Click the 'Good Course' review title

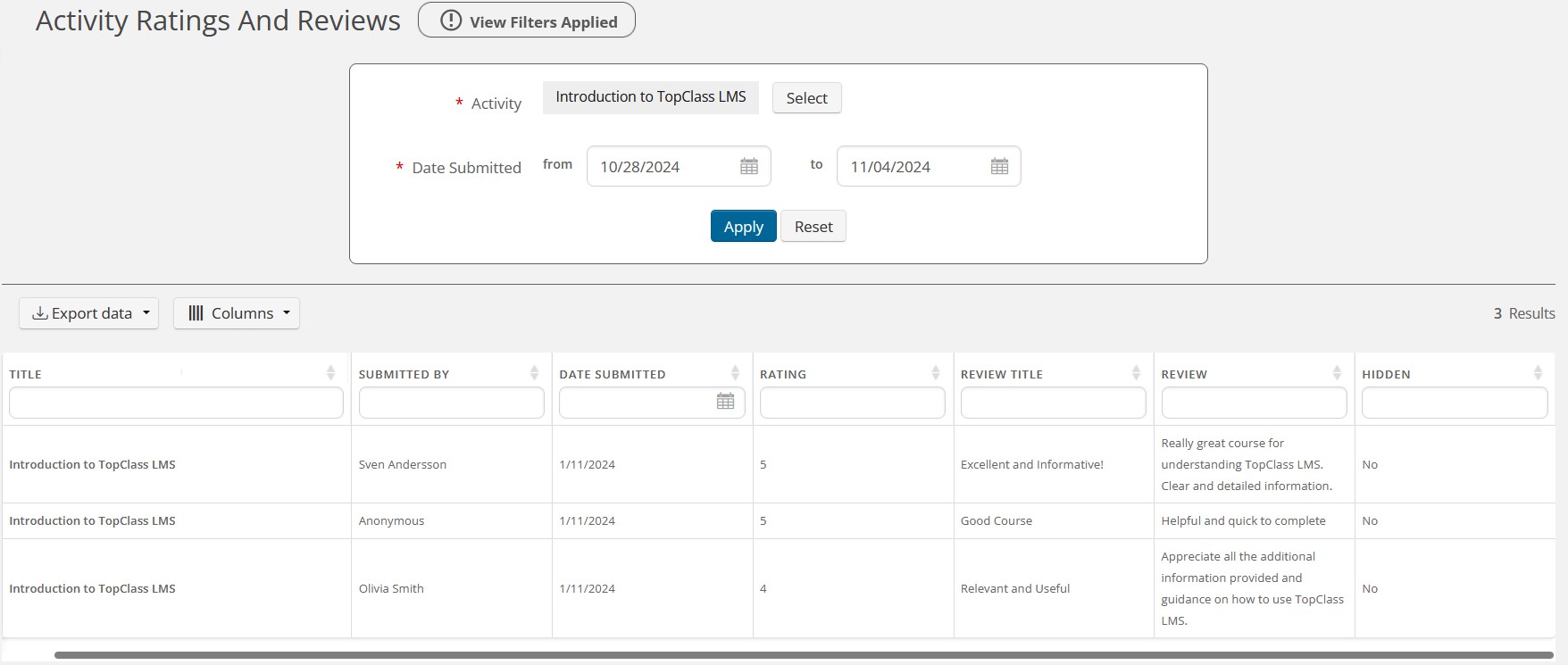tap(997, 521)
